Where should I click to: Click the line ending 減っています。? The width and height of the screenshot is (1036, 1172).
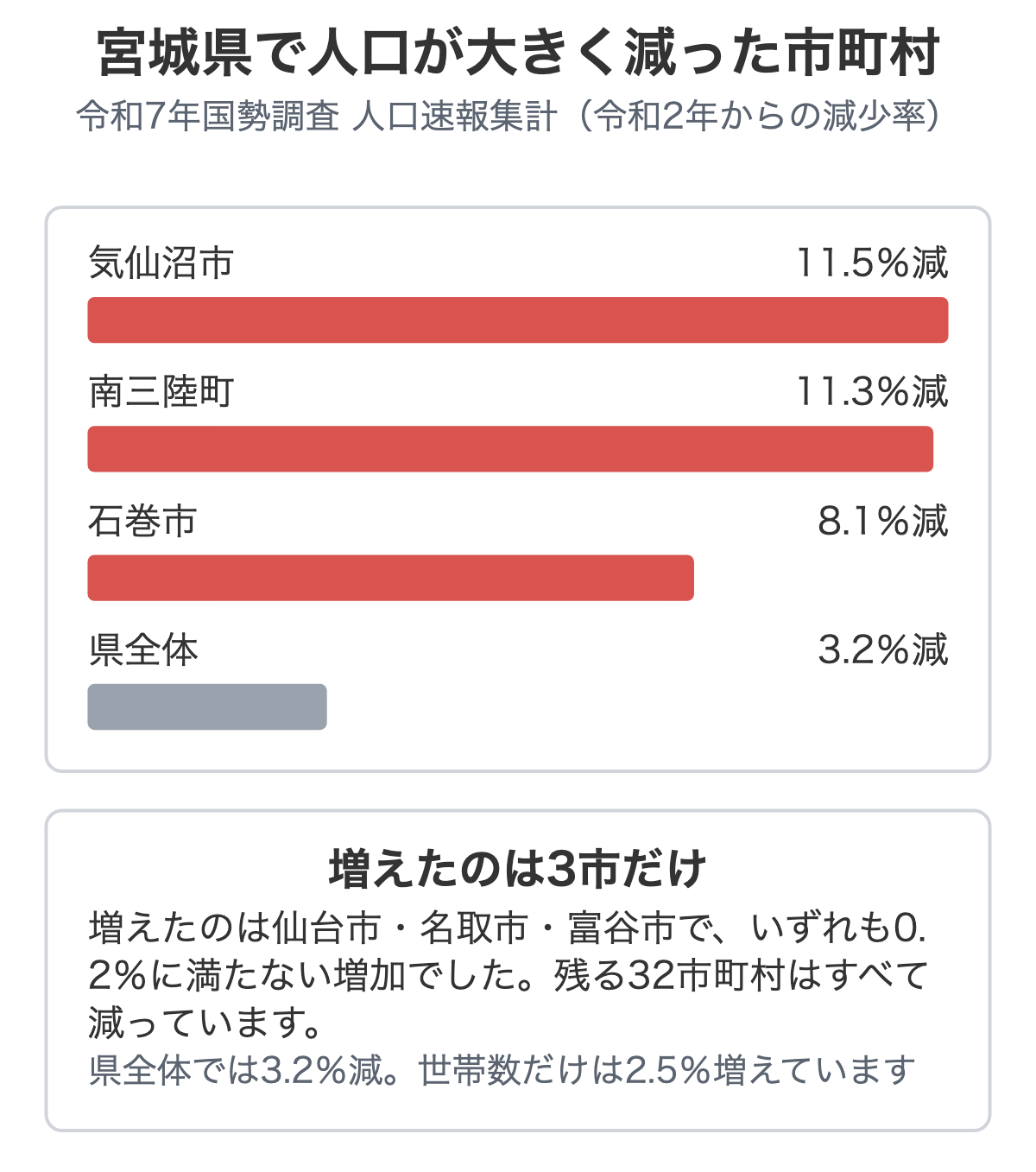click(x=206, y=1023)
